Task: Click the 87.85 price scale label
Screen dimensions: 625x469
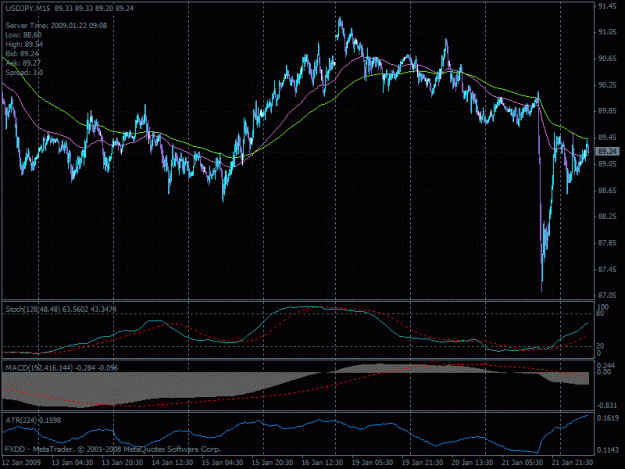Action: [x=607, y=243]
